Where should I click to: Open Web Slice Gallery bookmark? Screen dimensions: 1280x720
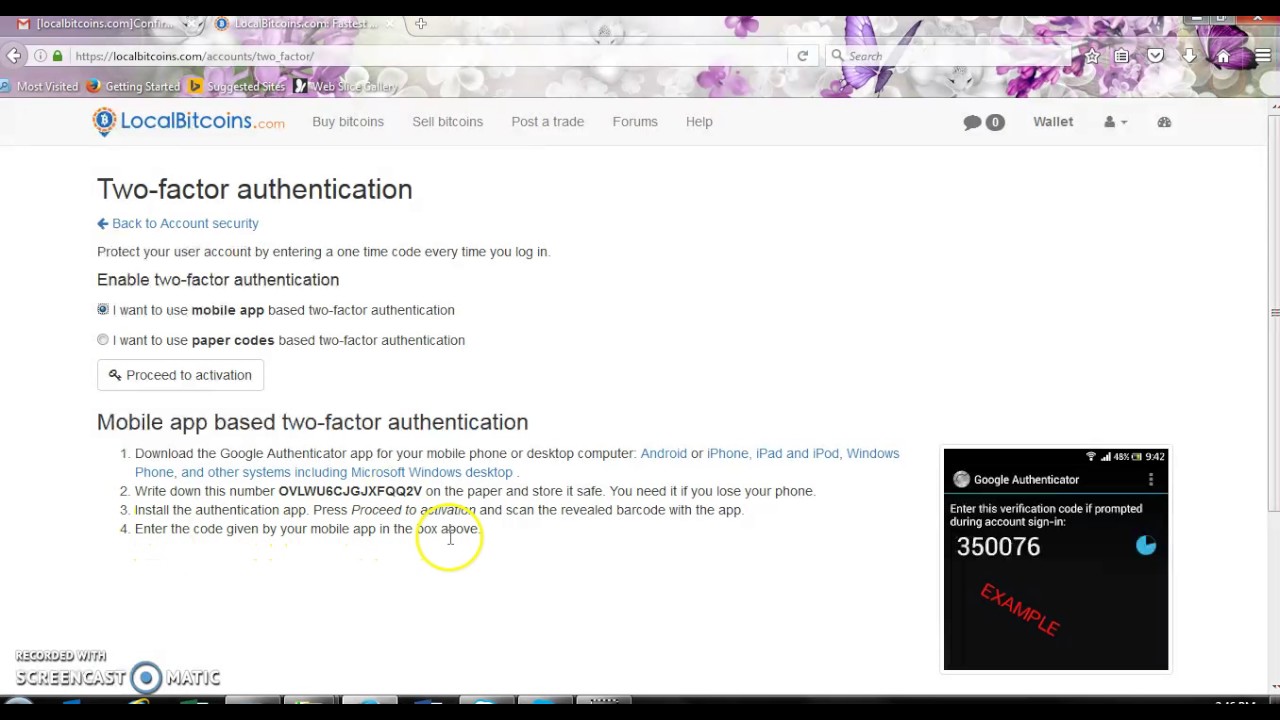tap(346, 86)
